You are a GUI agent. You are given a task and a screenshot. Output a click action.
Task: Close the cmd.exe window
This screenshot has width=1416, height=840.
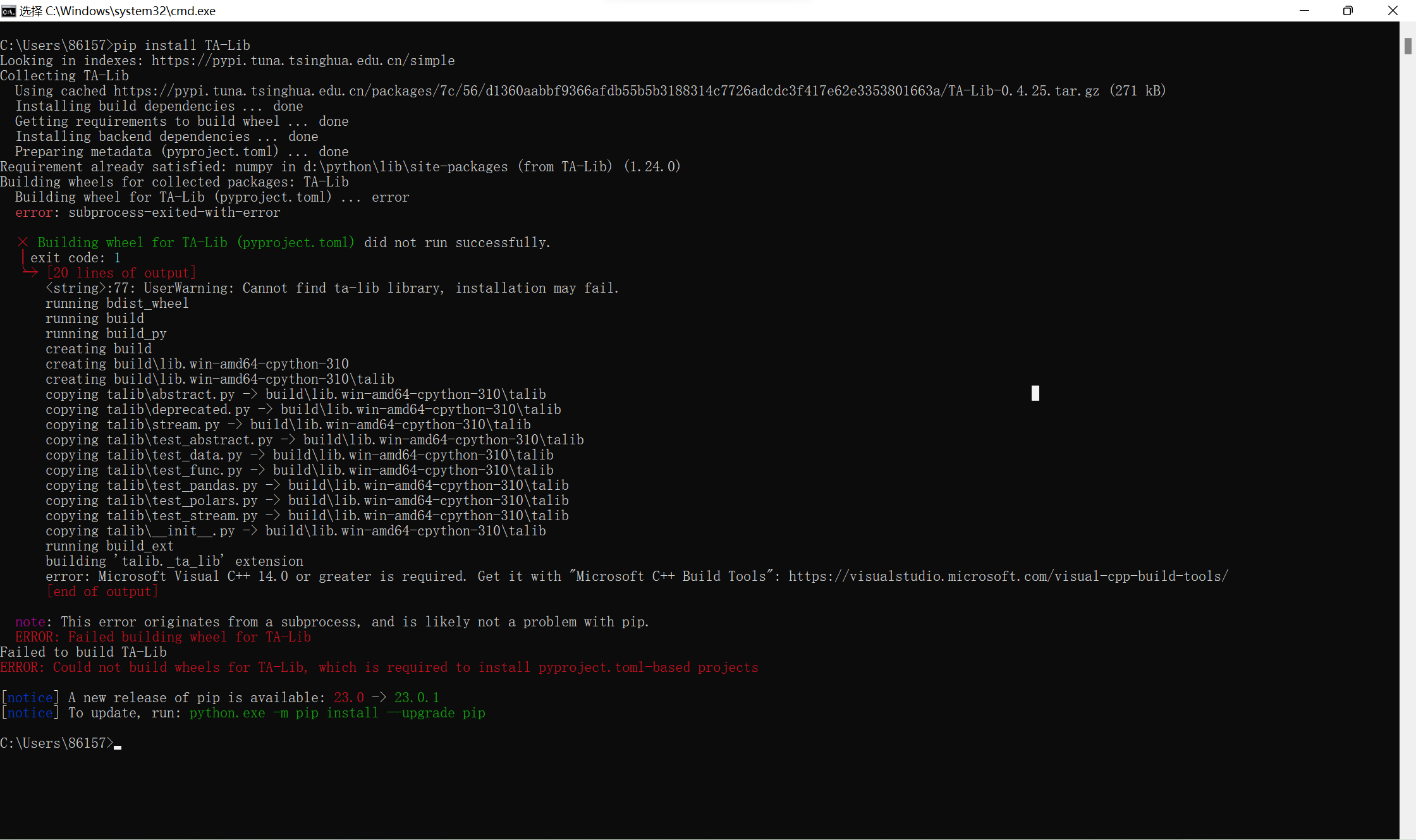point(1393,11)
